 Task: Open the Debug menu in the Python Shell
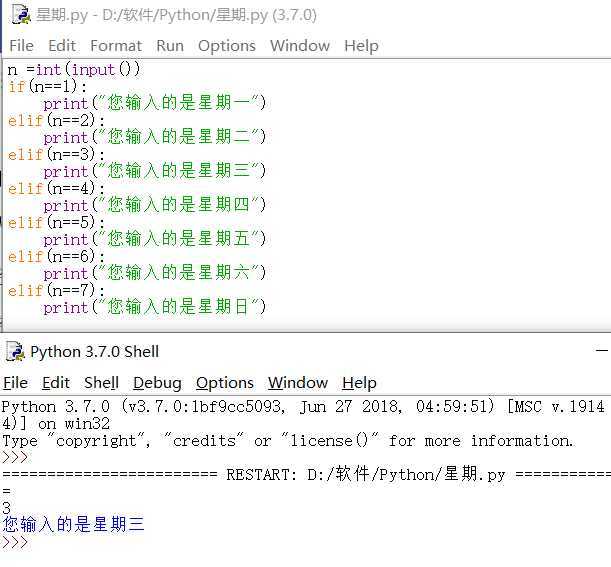point(157,383)
